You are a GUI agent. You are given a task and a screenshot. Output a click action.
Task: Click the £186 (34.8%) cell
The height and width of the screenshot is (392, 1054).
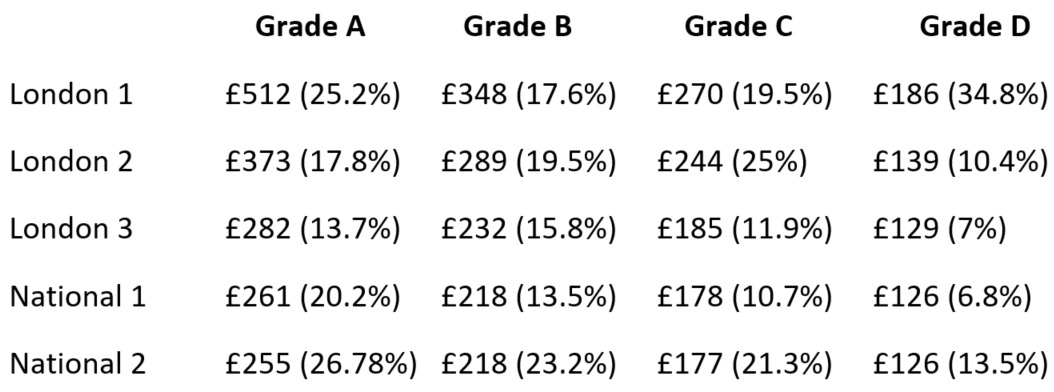pos(961,95)
